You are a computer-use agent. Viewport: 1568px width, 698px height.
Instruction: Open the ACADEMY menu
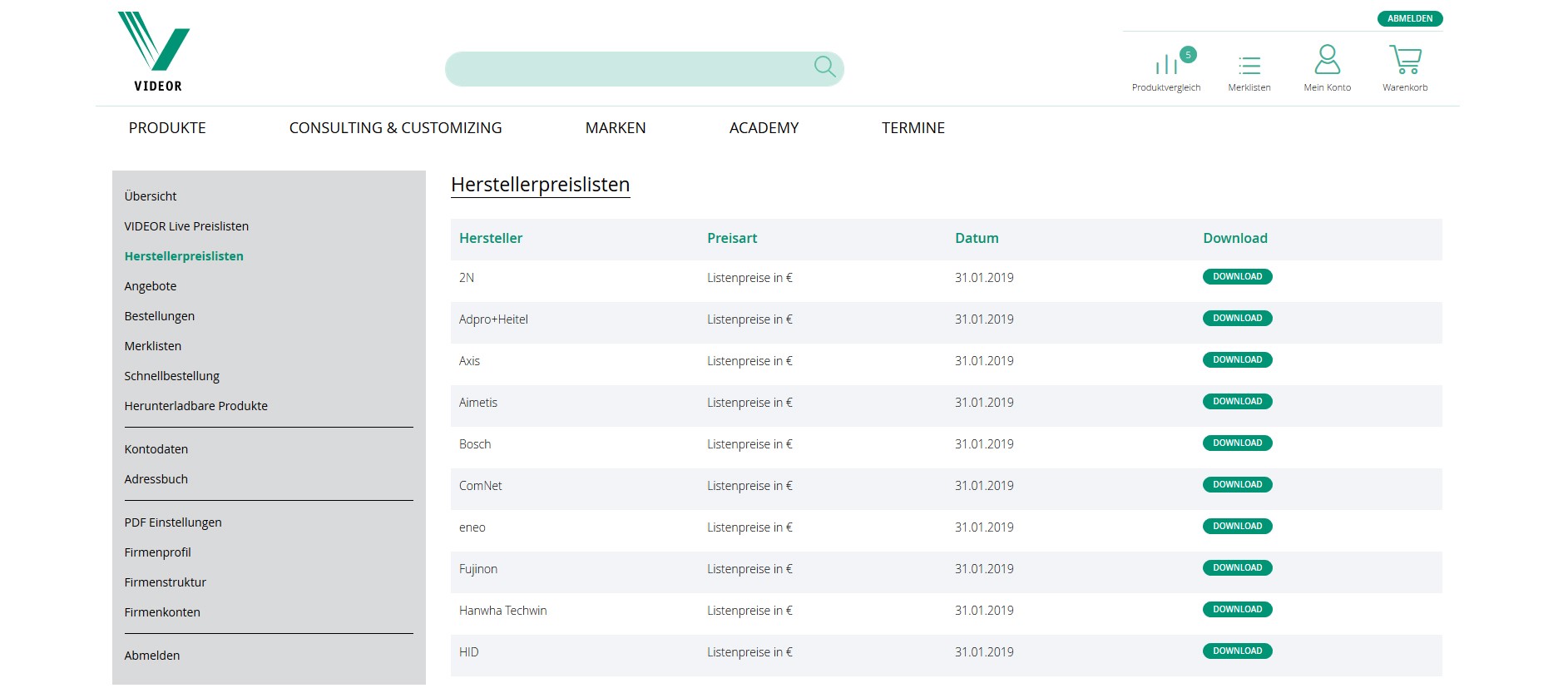point(764,128)
